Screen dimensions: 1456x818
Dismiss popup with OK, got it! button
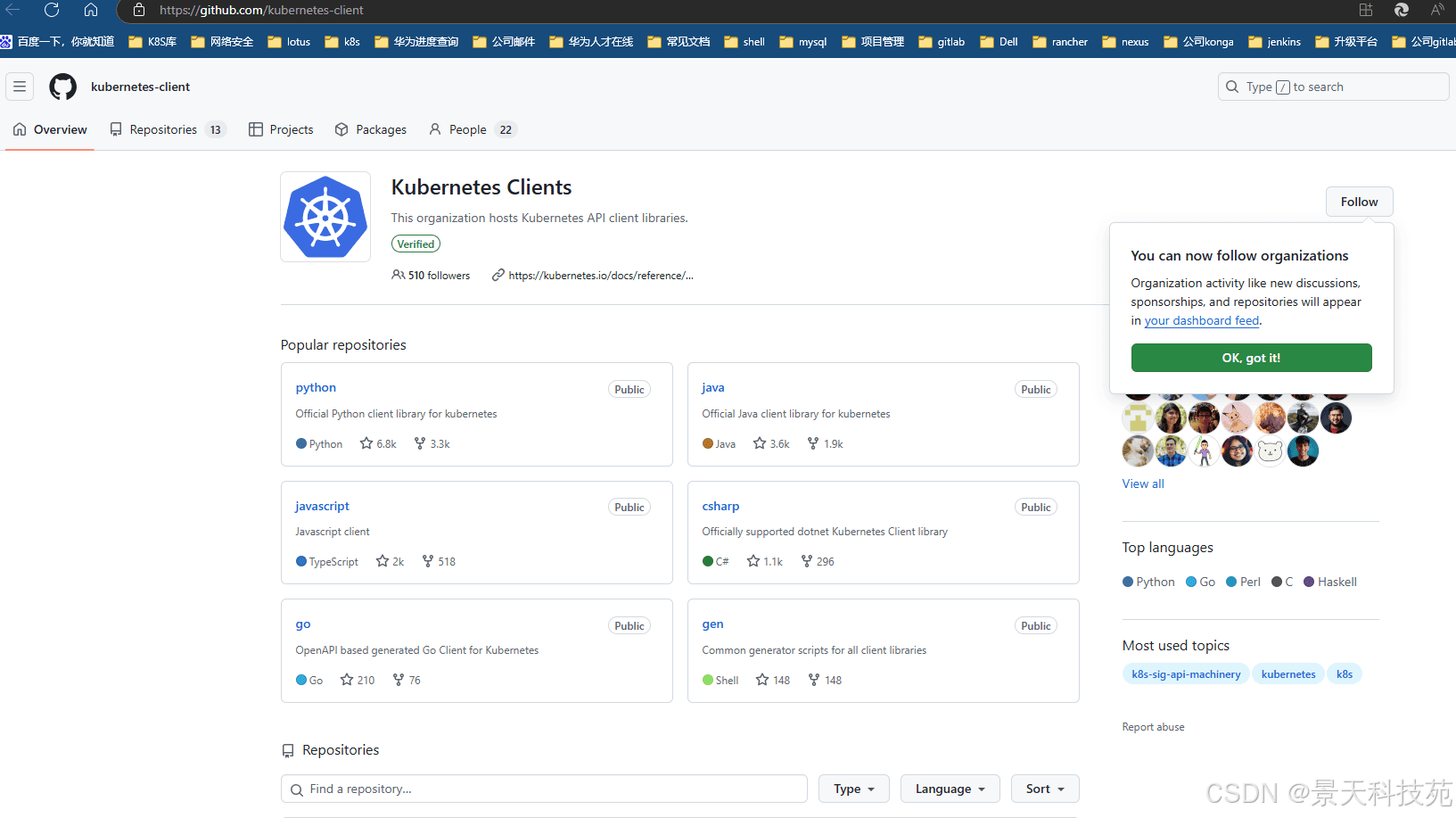(1251, 358)
